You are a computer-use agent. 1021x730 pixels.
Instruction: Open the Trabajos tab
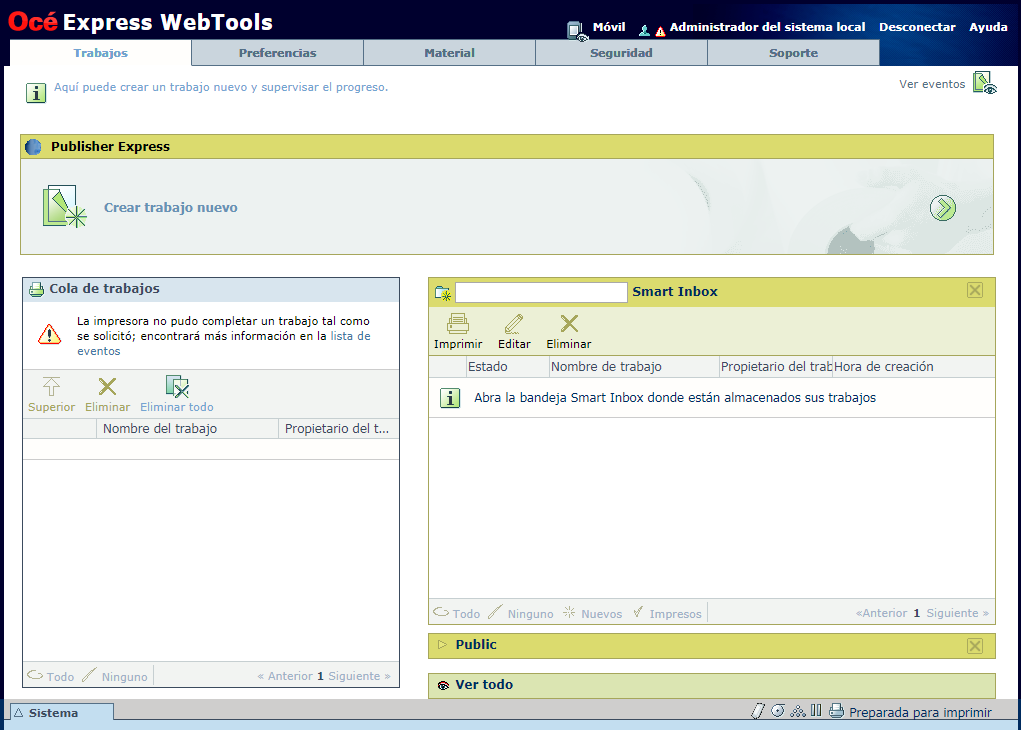tap(100, 53)
